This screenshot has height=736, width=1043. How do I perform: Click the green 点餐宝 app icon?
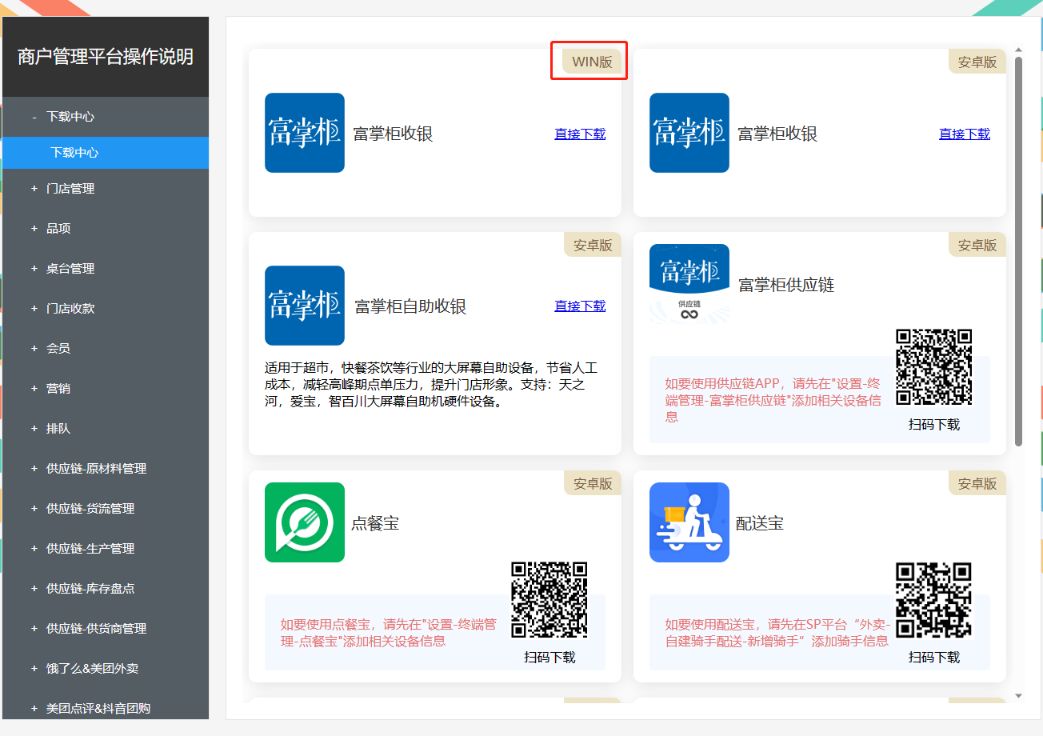pyautogui.click(x=305, y=522)
